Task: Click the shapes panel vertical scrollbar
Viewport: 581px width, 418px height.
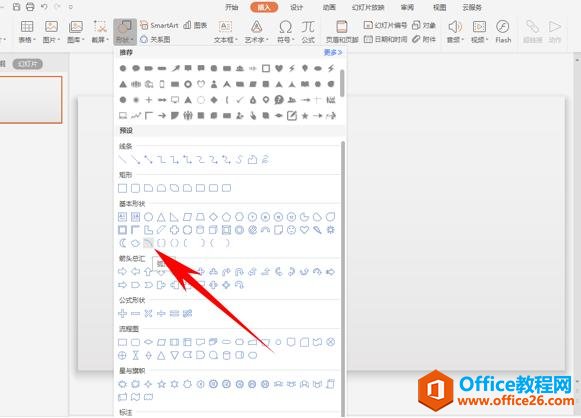Action: 343,278
